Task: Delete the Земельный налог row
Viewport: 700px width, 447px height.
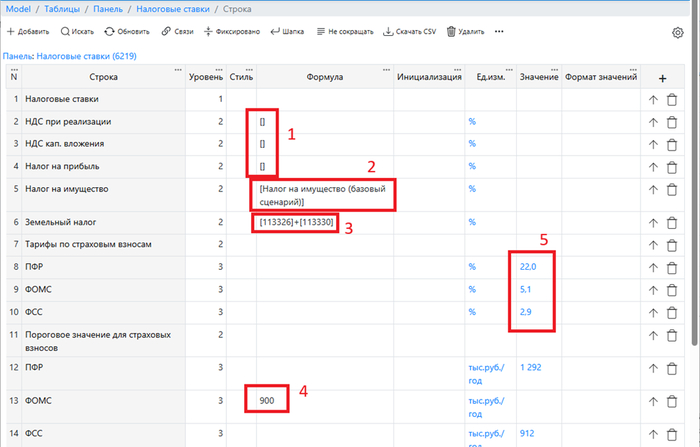Action: click(x=672, y=222)
